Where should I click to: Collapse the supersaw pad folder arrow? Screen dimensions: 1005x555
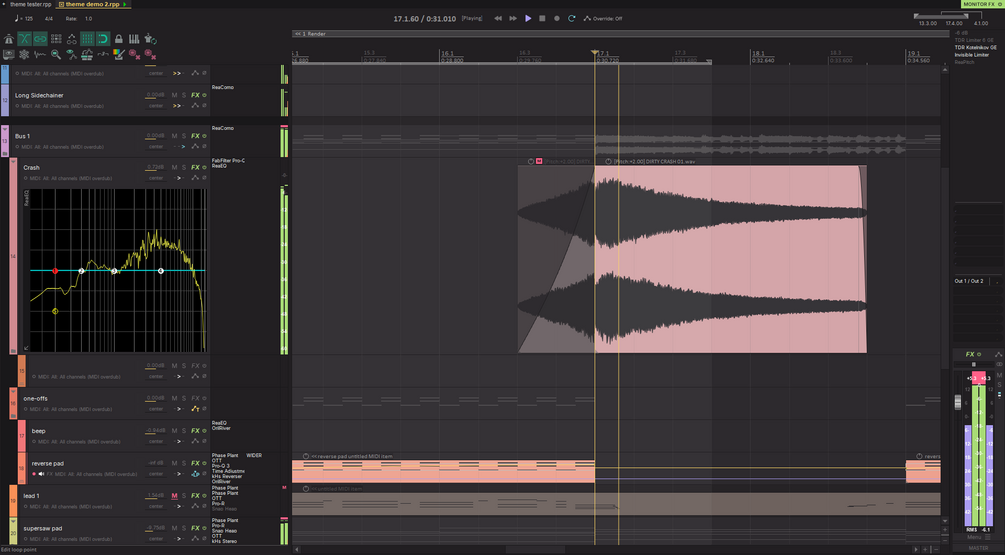click(13, 521)
